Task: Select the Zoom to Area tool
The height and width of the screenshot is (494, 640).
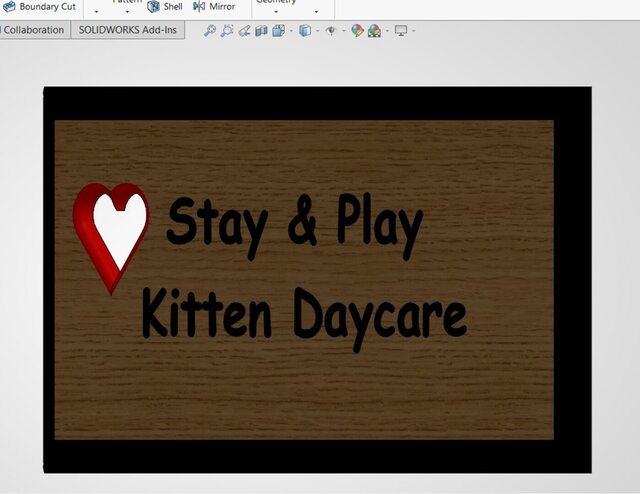Action: (x=227, y=31)
